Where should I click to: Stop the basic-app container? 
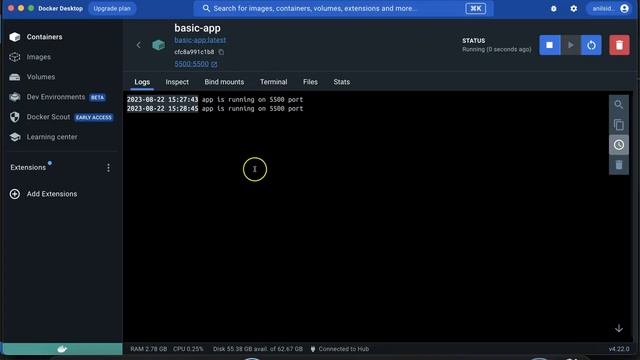click(x=549, y=45)
